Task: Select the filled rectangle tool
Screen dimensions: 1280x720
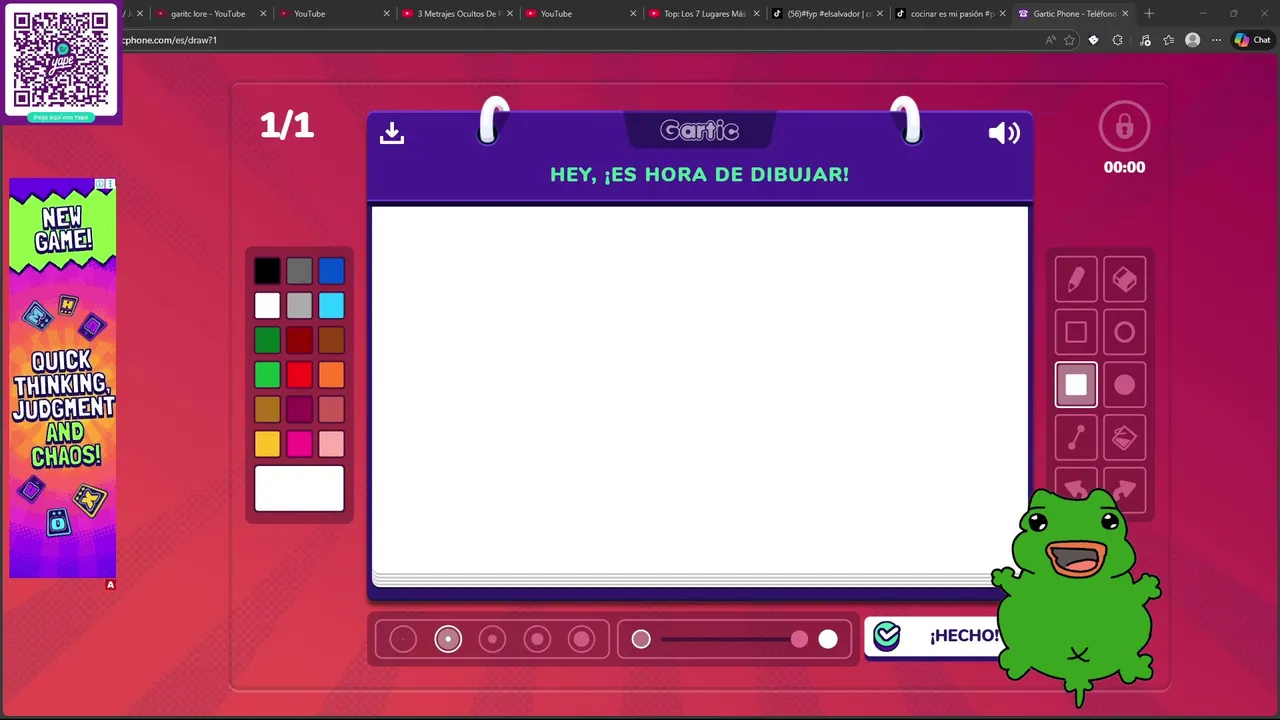Action: click(x=1076, y=385)
